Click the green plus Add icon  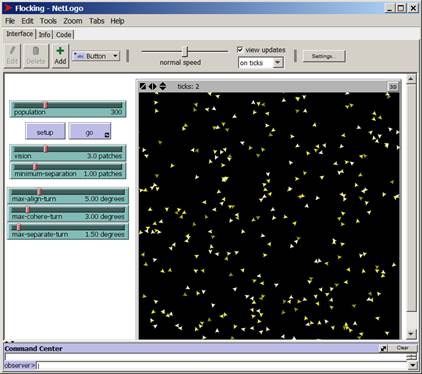pos(60,51)
